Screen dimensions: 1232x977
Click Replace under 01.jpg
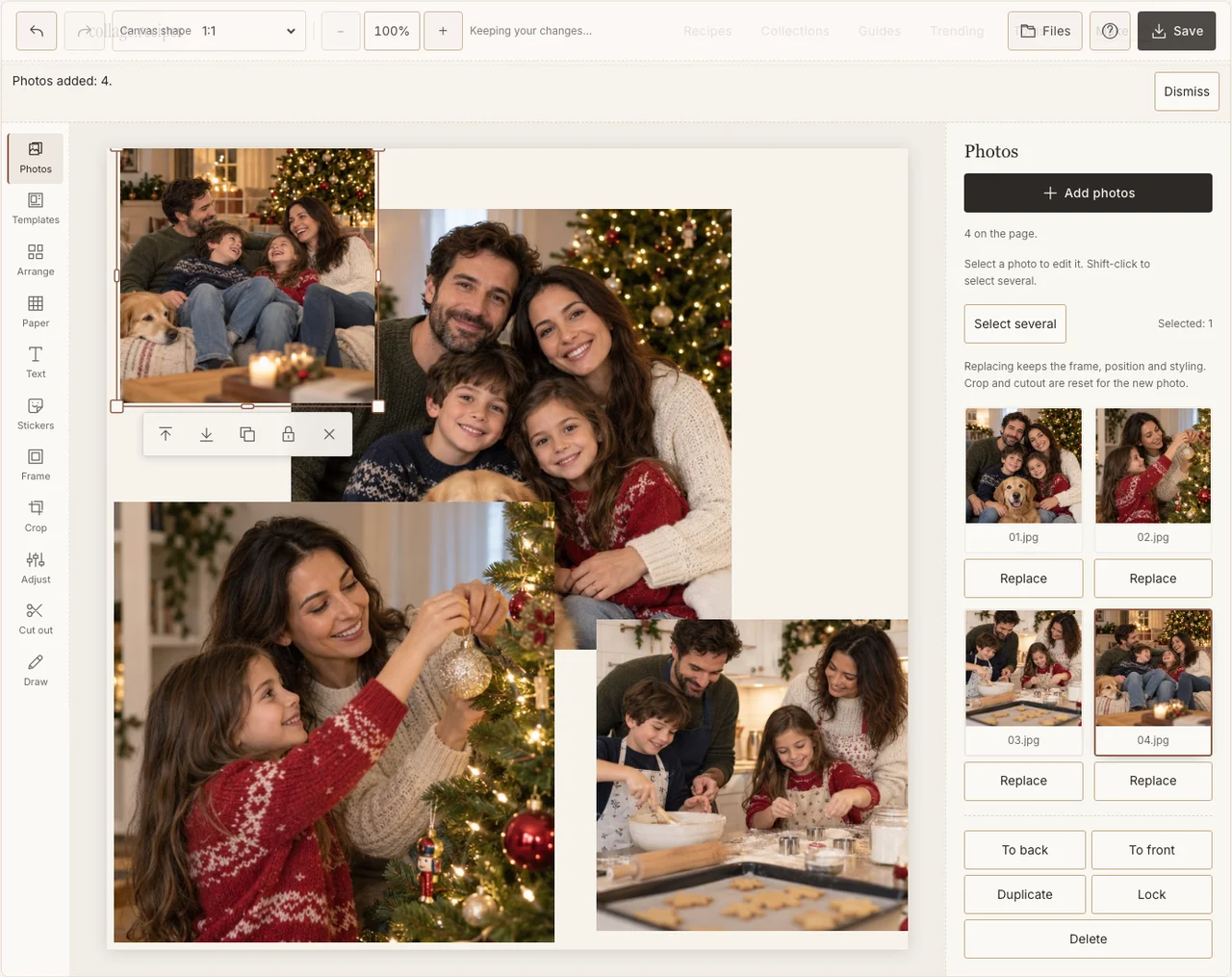click(1024, 578)
